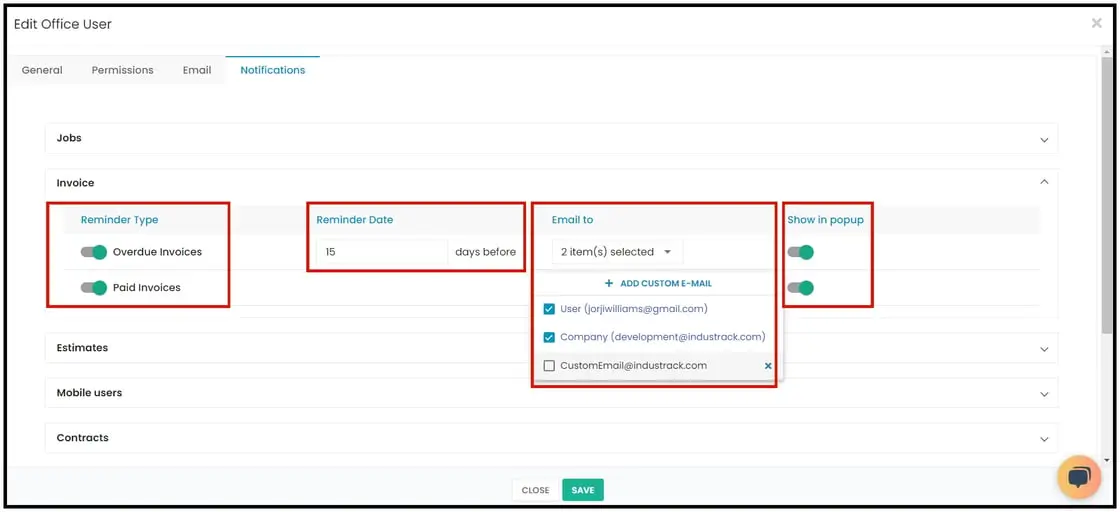Image resolution: width=1120 pixels, height=512 pixels.
Task: Open the Permissions tab
Action: tap(122, 70)
